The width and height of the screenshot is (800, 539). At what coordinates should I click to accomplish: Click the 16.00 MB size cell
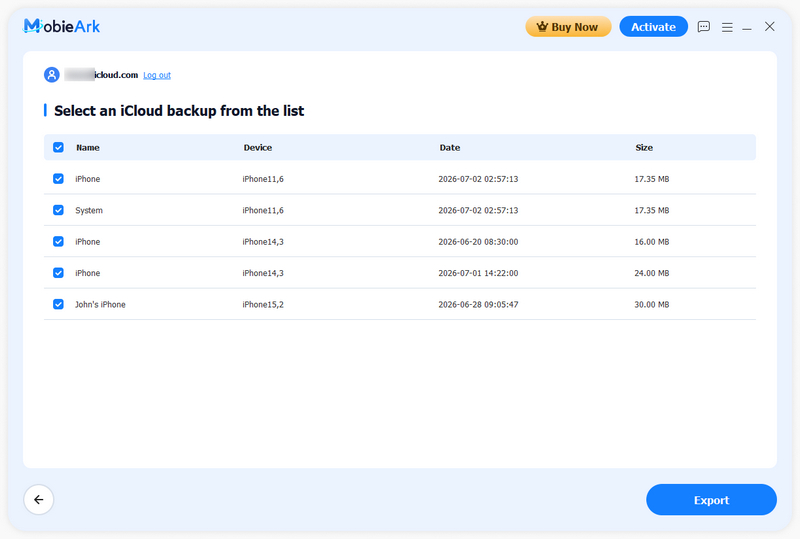[652, 242]
